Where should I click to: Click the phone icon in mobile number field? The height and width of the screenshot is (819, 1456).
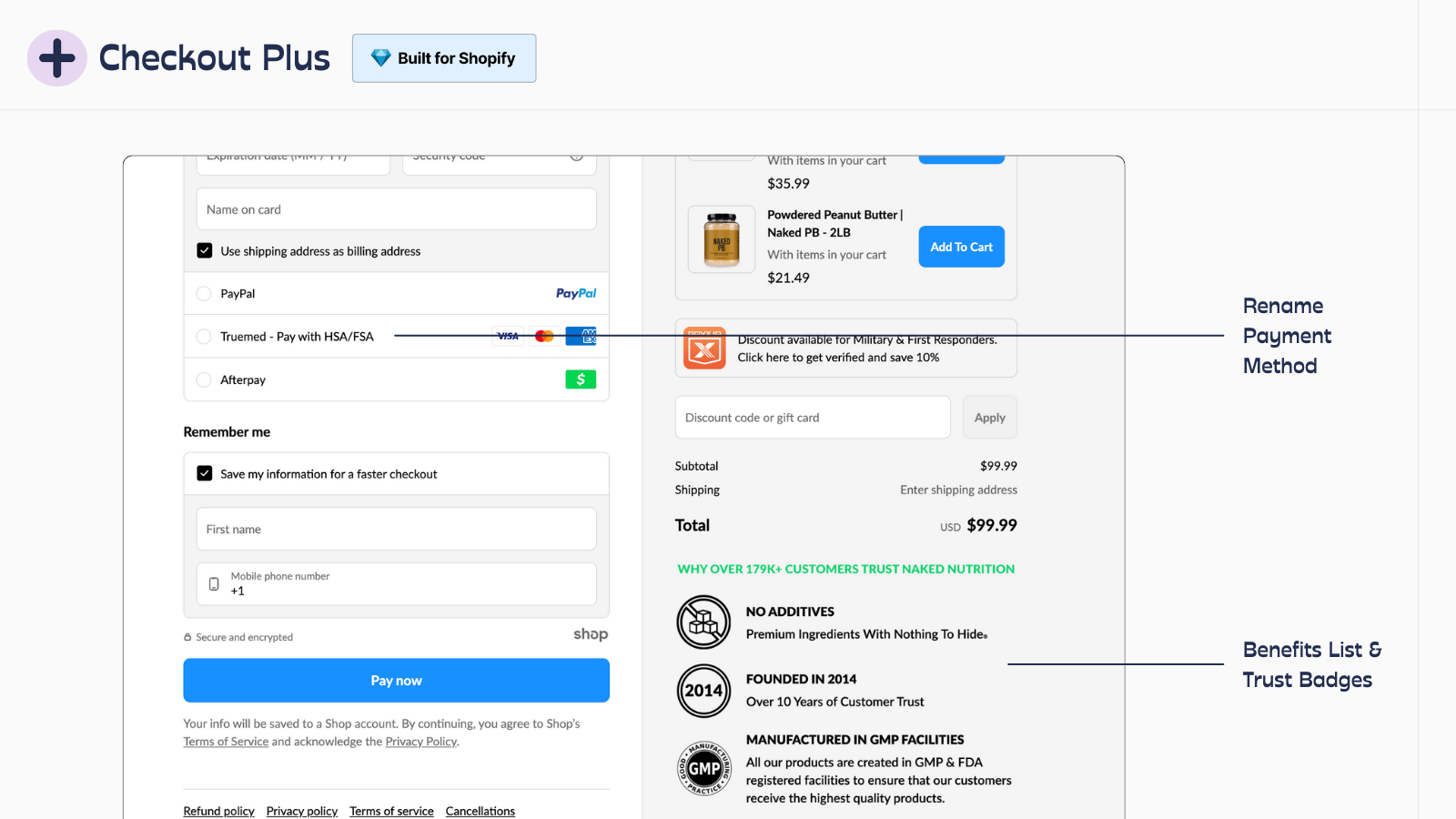214,584
